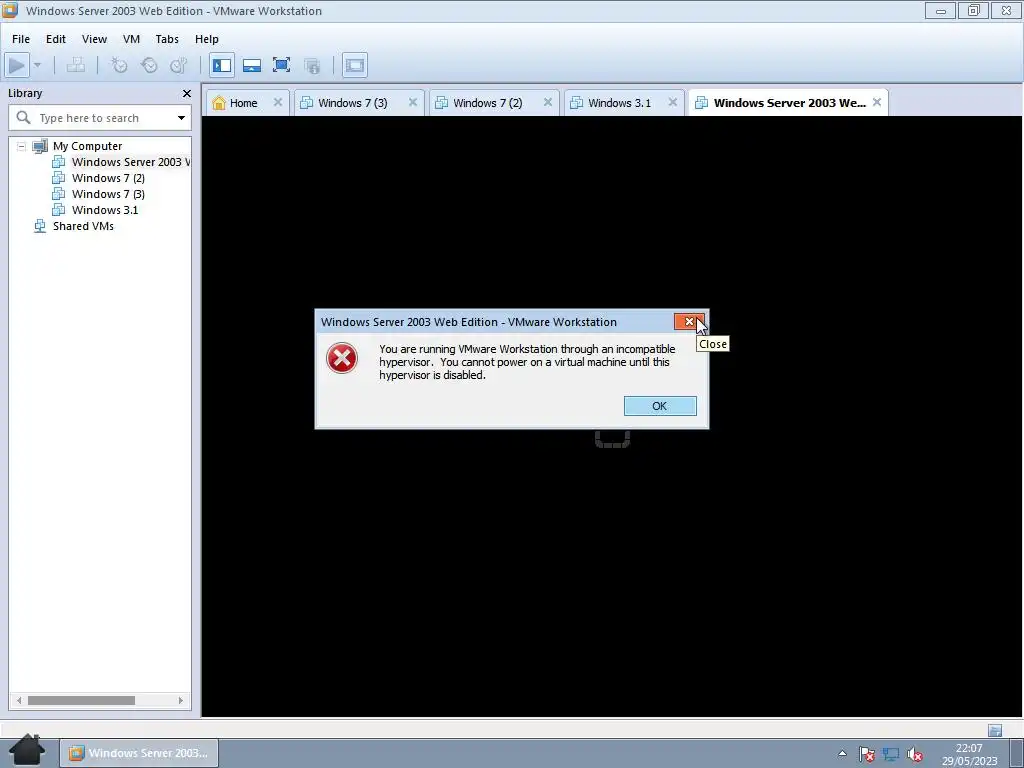The width and height of the screenshot is (1024, 768).
Task: Click the VMware Workstation title bar icon
Action: 10,10
